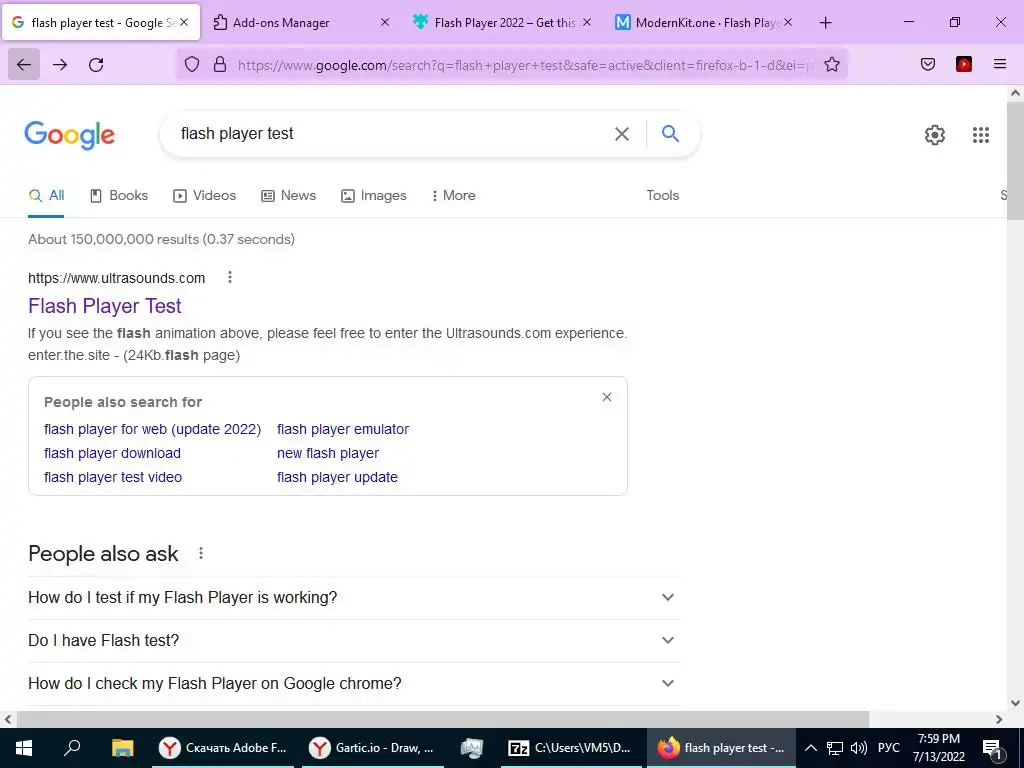Image resolution: width=1024 pixels, height=768 pixels.
Task: Click the scroll-down arrow of page scrollbar
Action: tap(1016, 703)
